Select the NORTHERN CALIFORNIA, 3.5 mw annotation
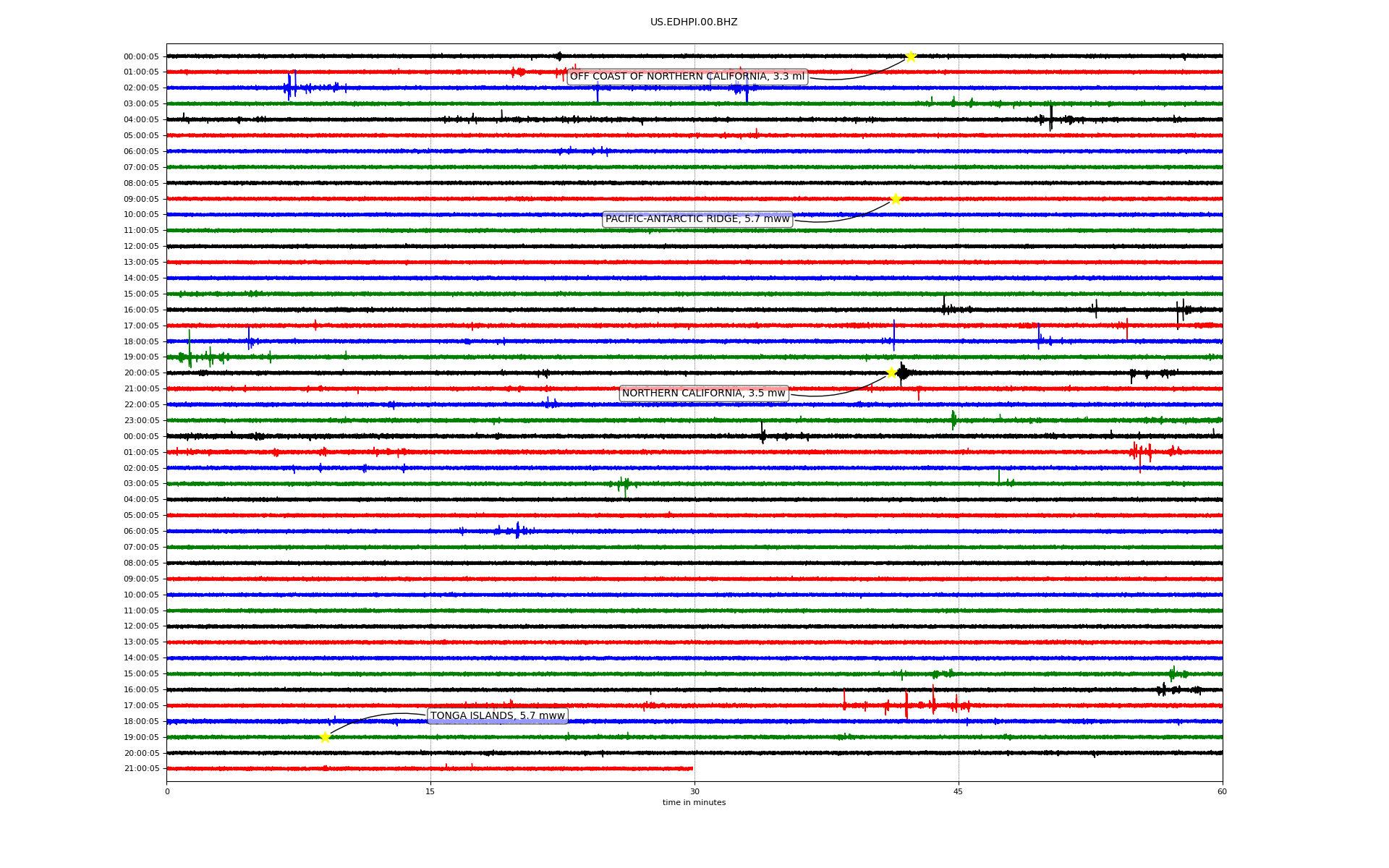Viewport: 1389px width, 868px height. (x=703, y=393)
